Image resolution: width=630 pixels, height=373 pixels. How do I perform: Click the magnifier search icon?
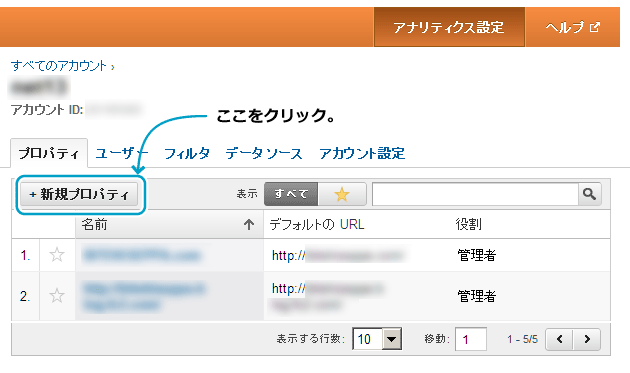click(589, 194)
